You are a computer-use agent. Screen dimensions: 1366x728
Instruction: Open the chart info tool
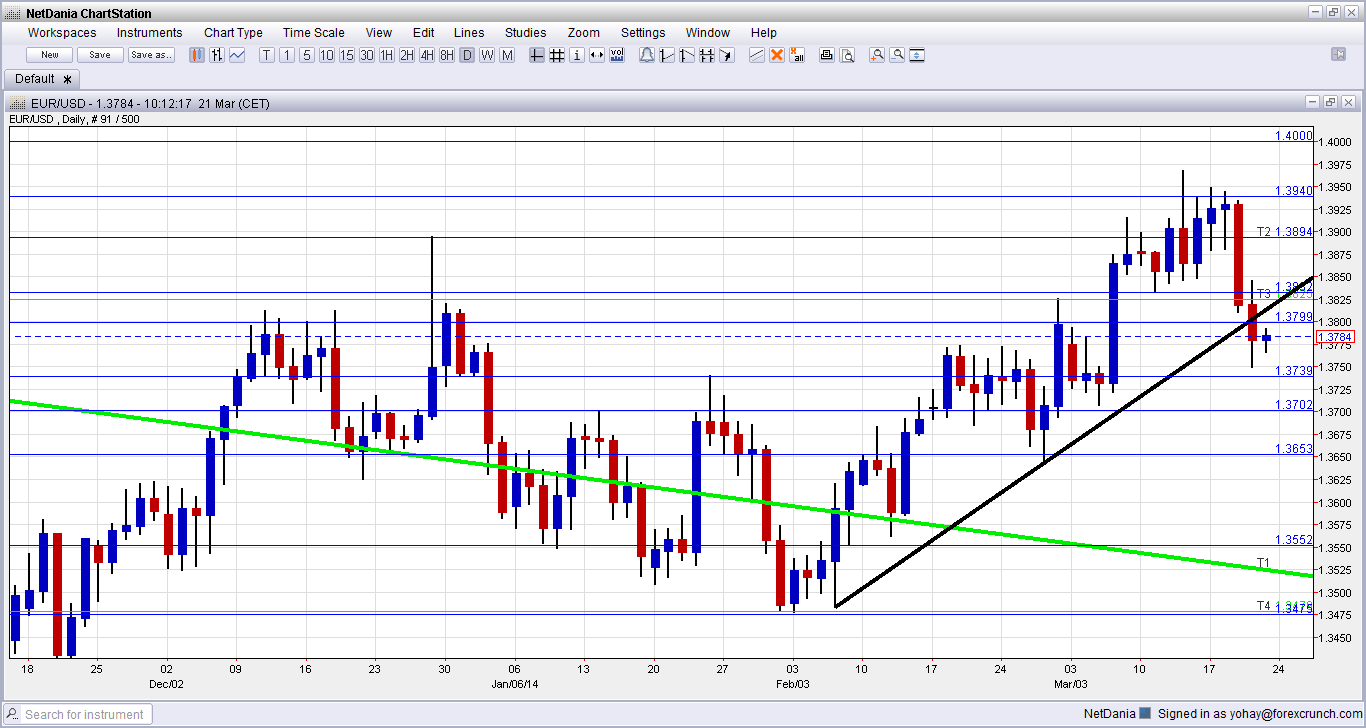(x=577, y=55)
